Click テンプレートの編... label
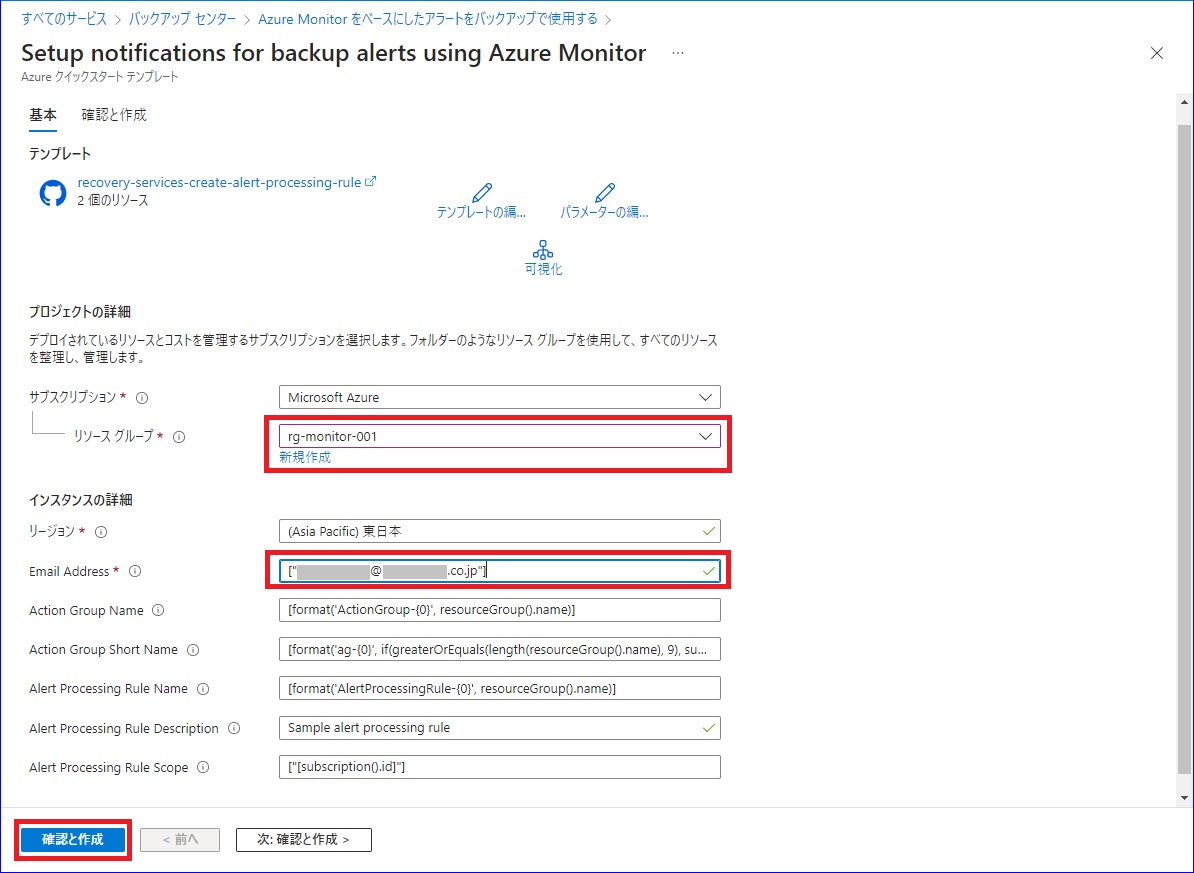Screen dimensions: 1194x873 click(x=481, y=213)
